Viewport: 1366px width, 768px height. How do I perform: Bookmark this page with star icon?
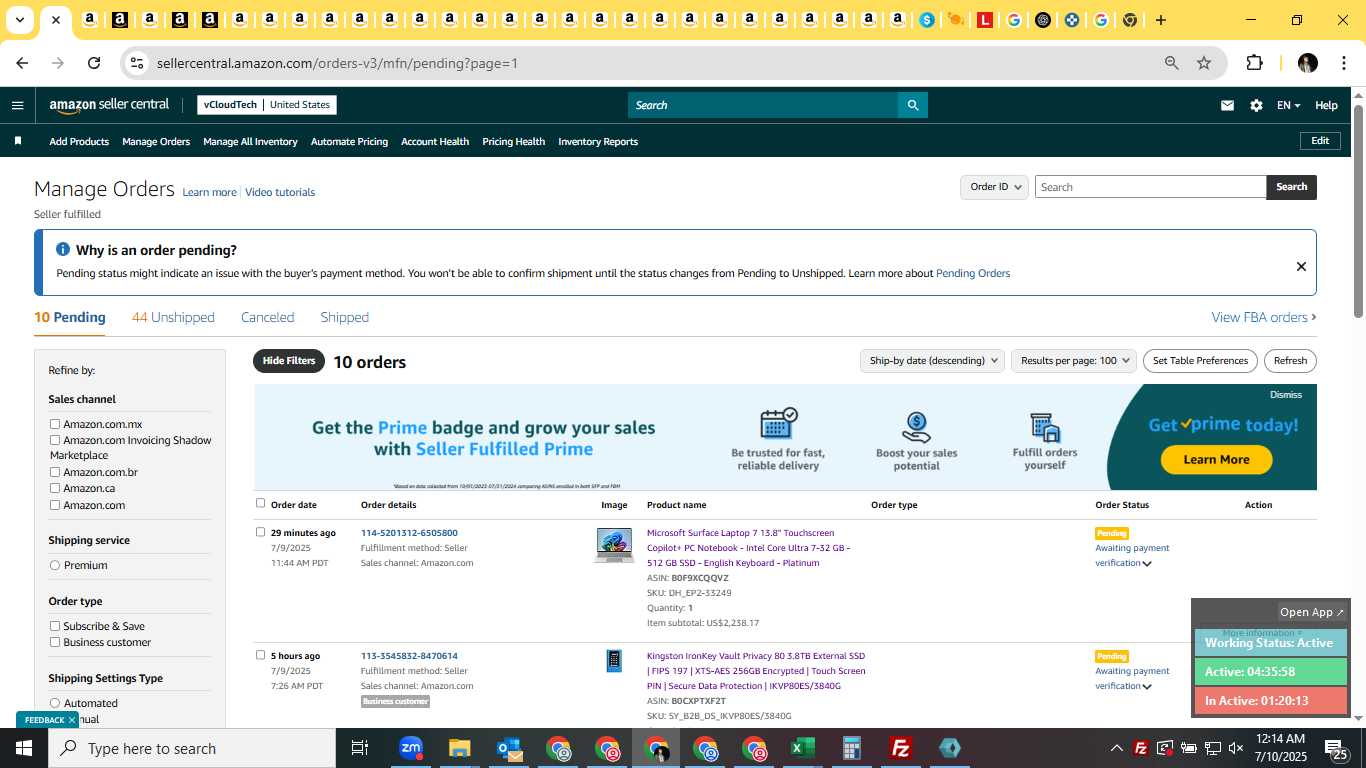tap(1204, 63)
